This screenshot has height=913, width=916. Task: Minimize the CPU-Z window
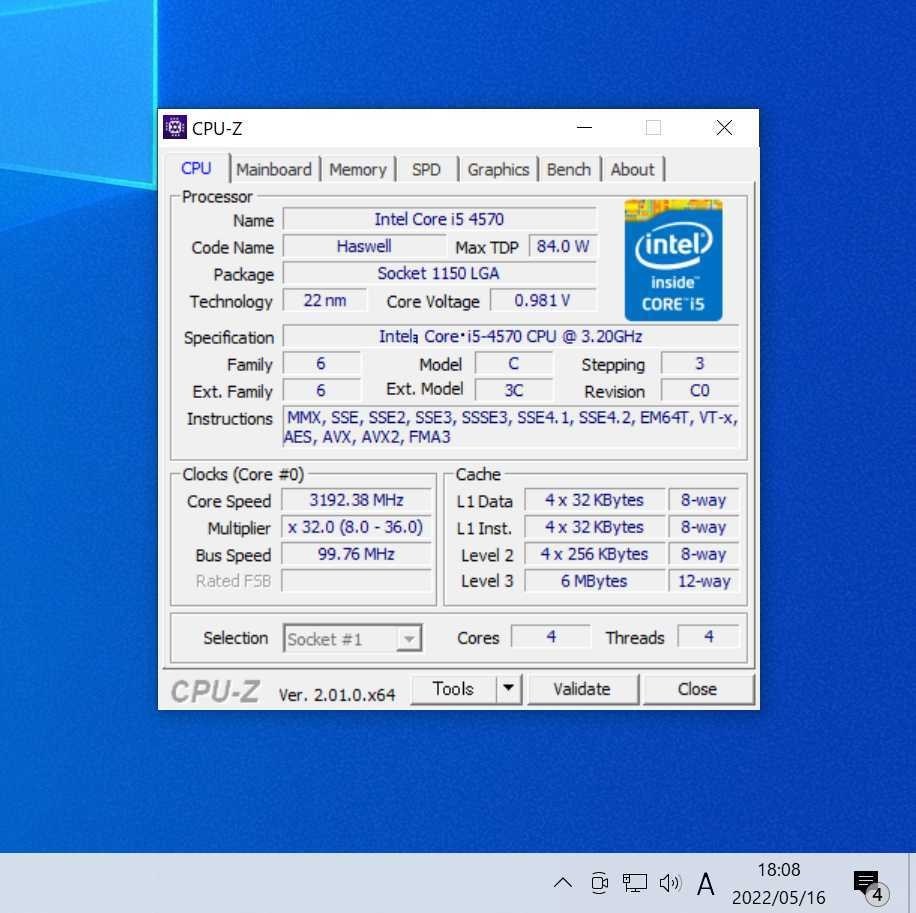point(585,127)
